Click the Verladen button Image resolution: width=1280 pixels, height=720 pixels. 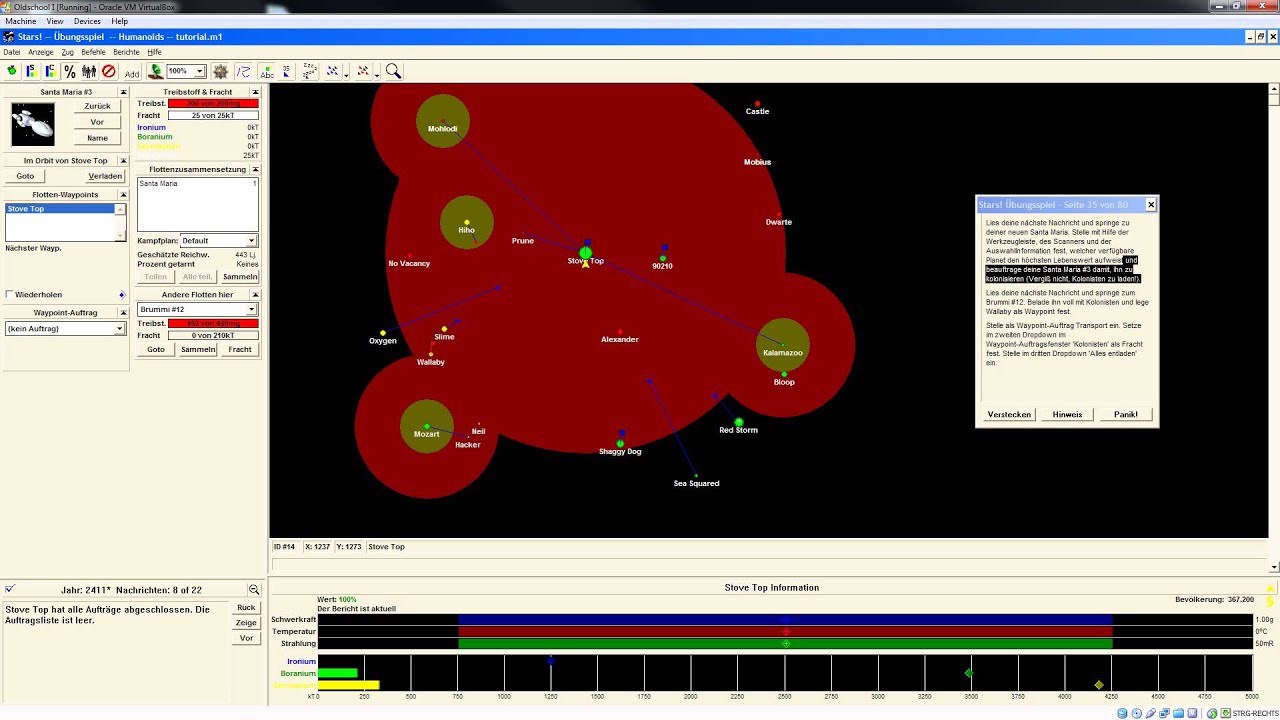click(x=105, y=176)
